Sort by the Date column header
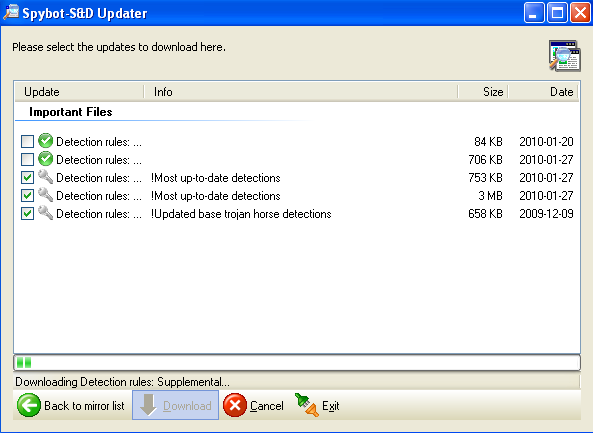The height and width of the screenshot is (433, 593). [x=543, y=92]
